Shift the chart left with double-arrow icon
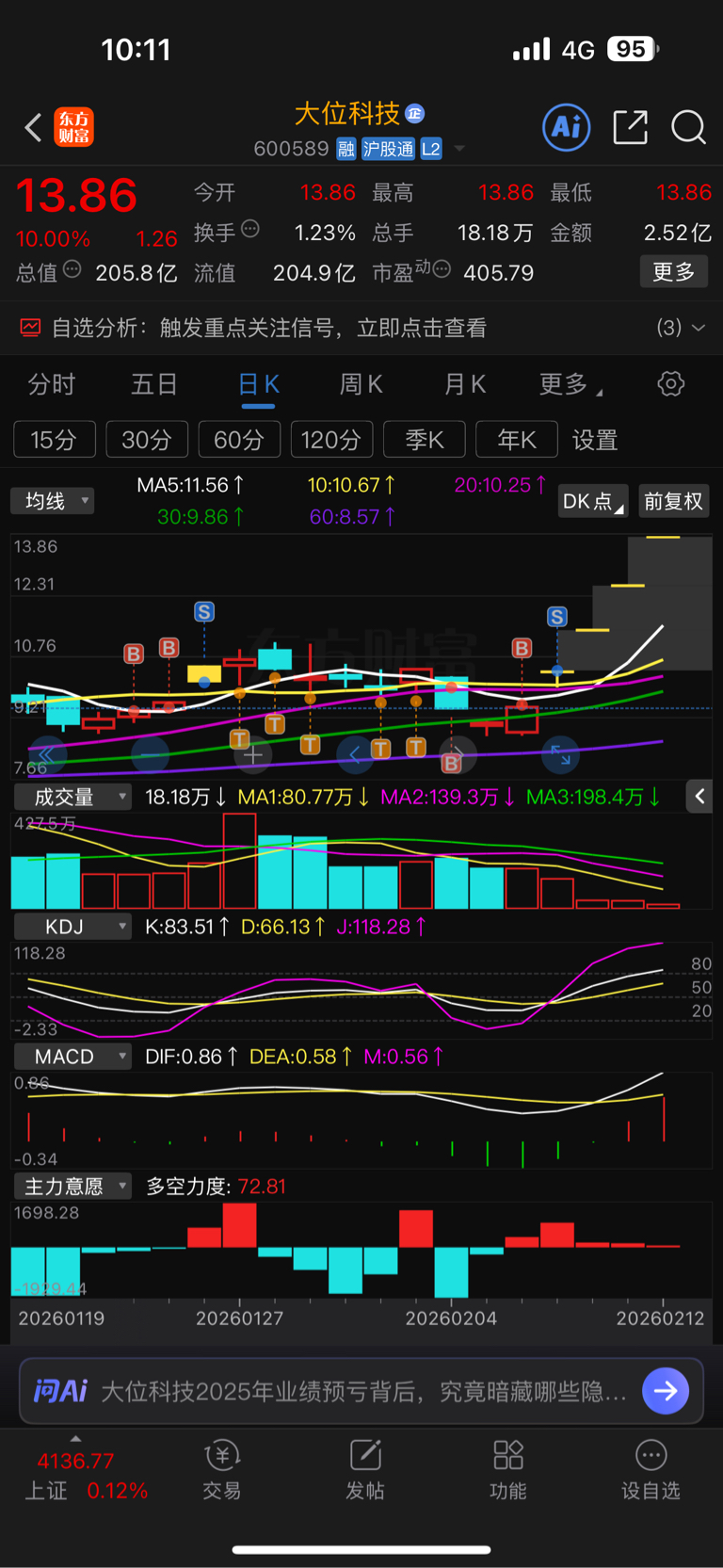 [x=45, y=754]
